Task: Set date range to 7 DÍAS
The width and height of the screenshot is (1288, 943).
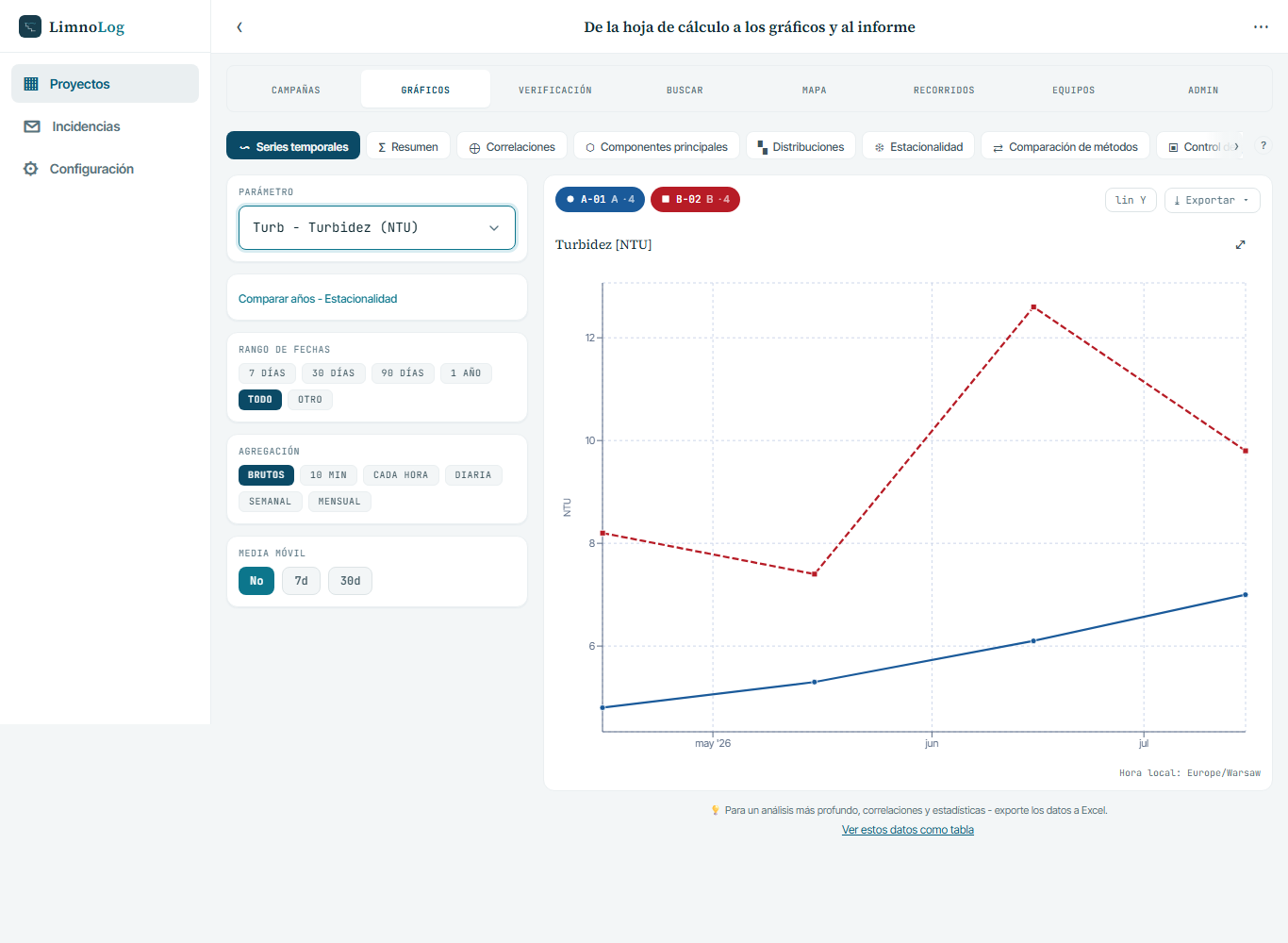Action: pyautogui.click(x=267, y=373)
